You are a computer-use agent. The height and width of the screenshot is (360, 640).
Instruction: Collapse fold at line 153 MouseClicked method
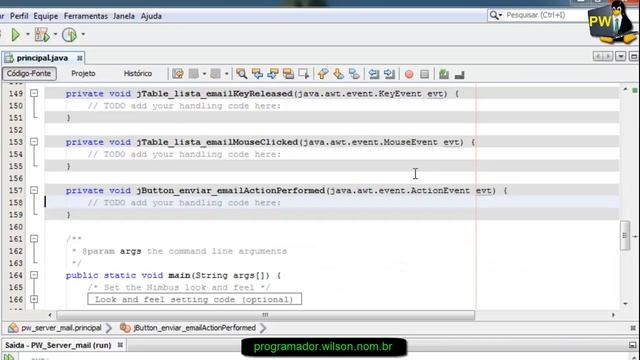coord(34,142)
